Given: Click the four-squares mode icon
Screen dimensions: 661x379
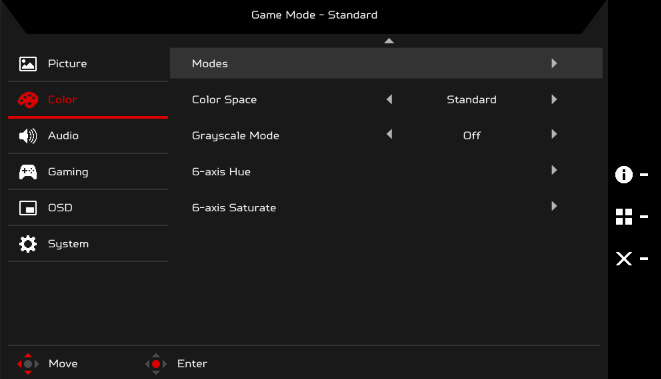Looking at the screenshot, I should pos(623,217).
